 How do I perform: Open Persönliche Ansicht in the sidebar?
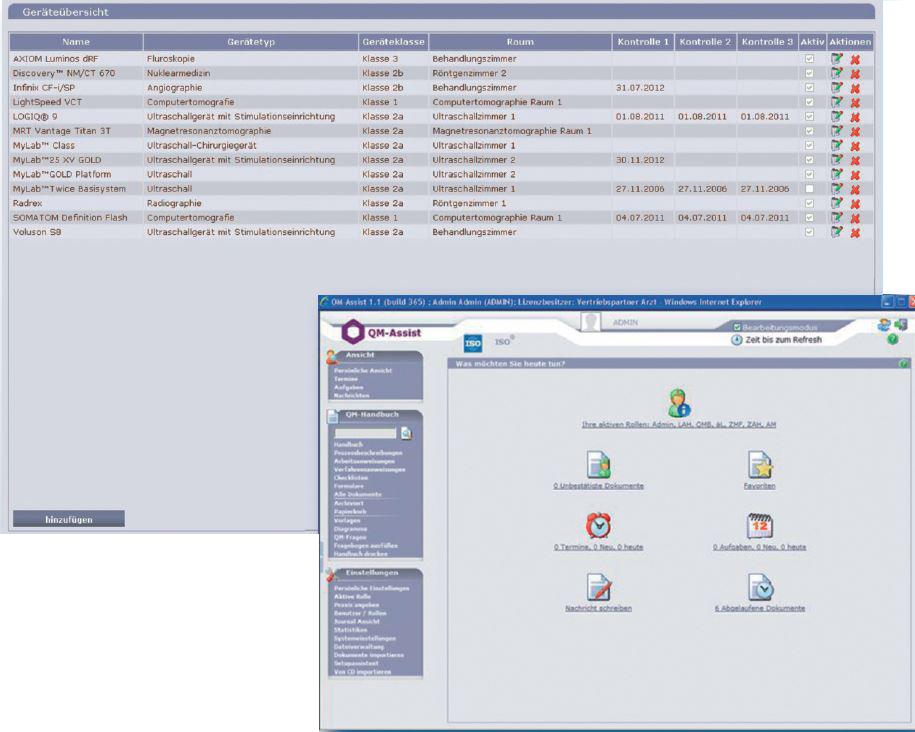coord(363,371)
